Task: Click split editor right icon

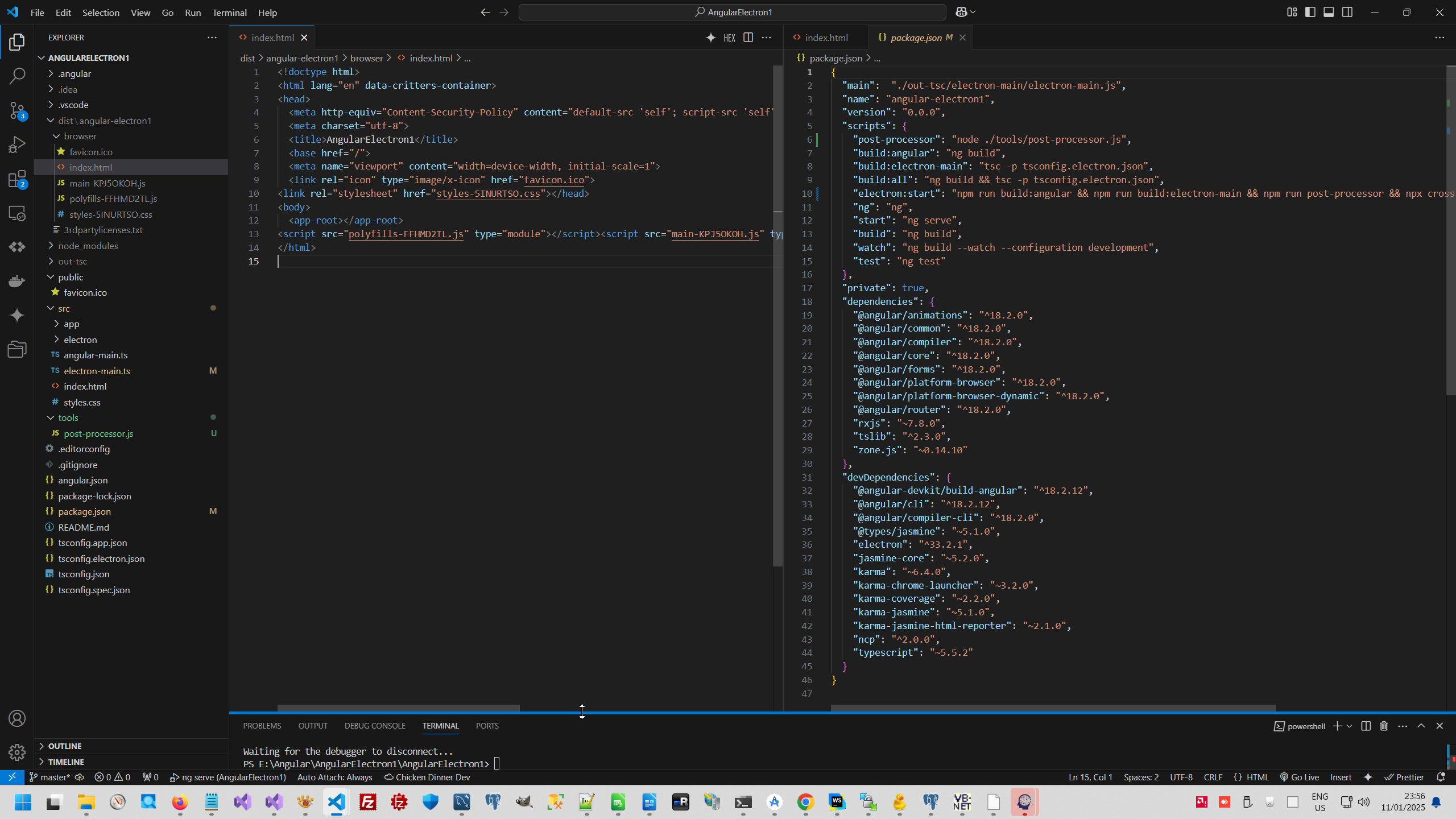Action: [748, 38]
